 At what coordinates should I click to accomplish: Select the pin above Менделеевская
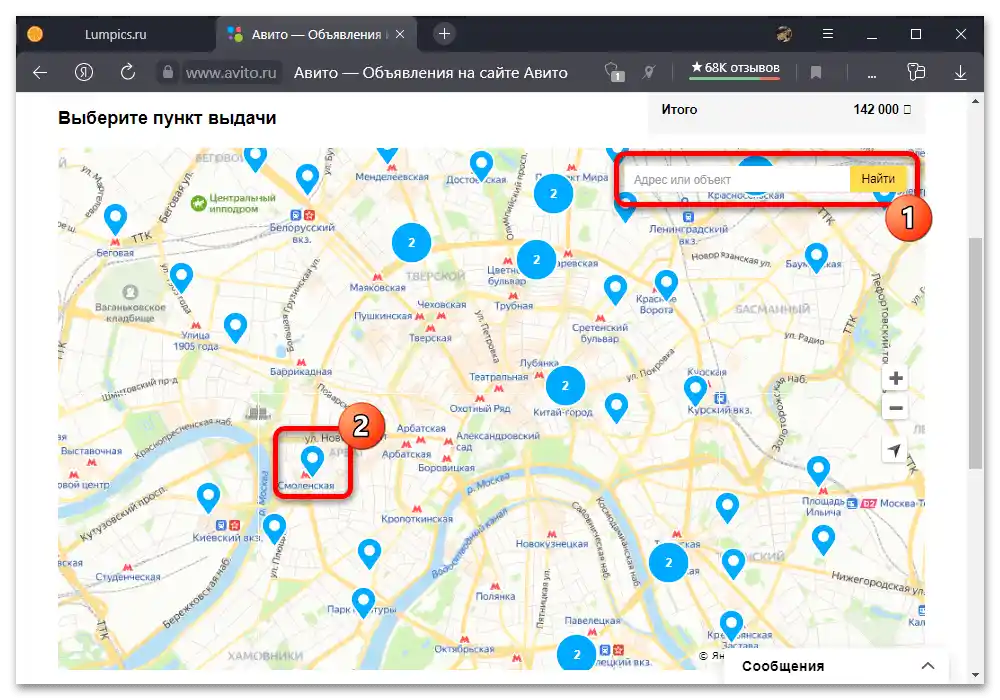coord(387,154)
